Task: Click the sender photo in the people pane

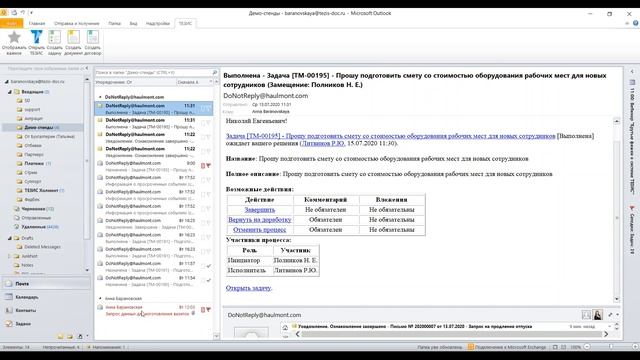Action: tap(598, 315)
